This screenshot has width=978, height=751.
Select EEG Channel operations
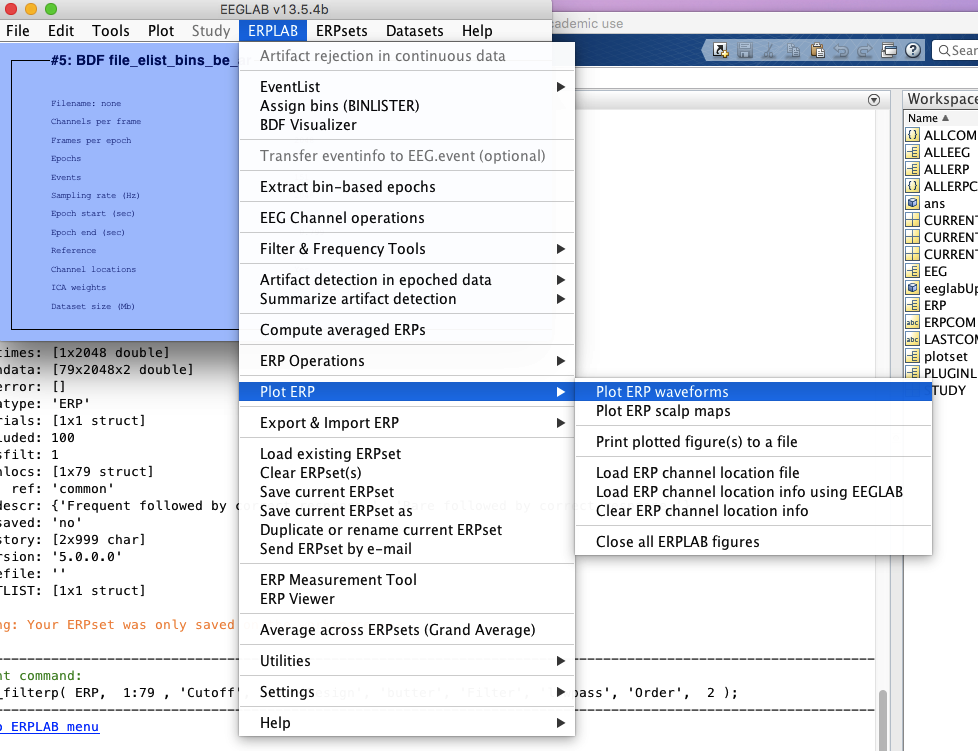pyautogui.click(x=407, y=218)
